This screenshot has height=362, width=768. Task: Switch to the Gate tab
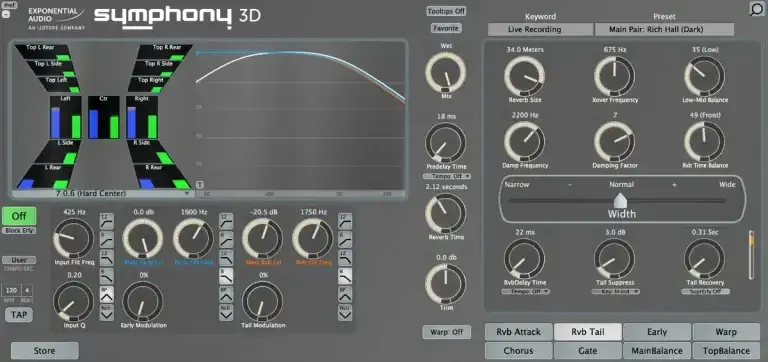tap(588, 351)
